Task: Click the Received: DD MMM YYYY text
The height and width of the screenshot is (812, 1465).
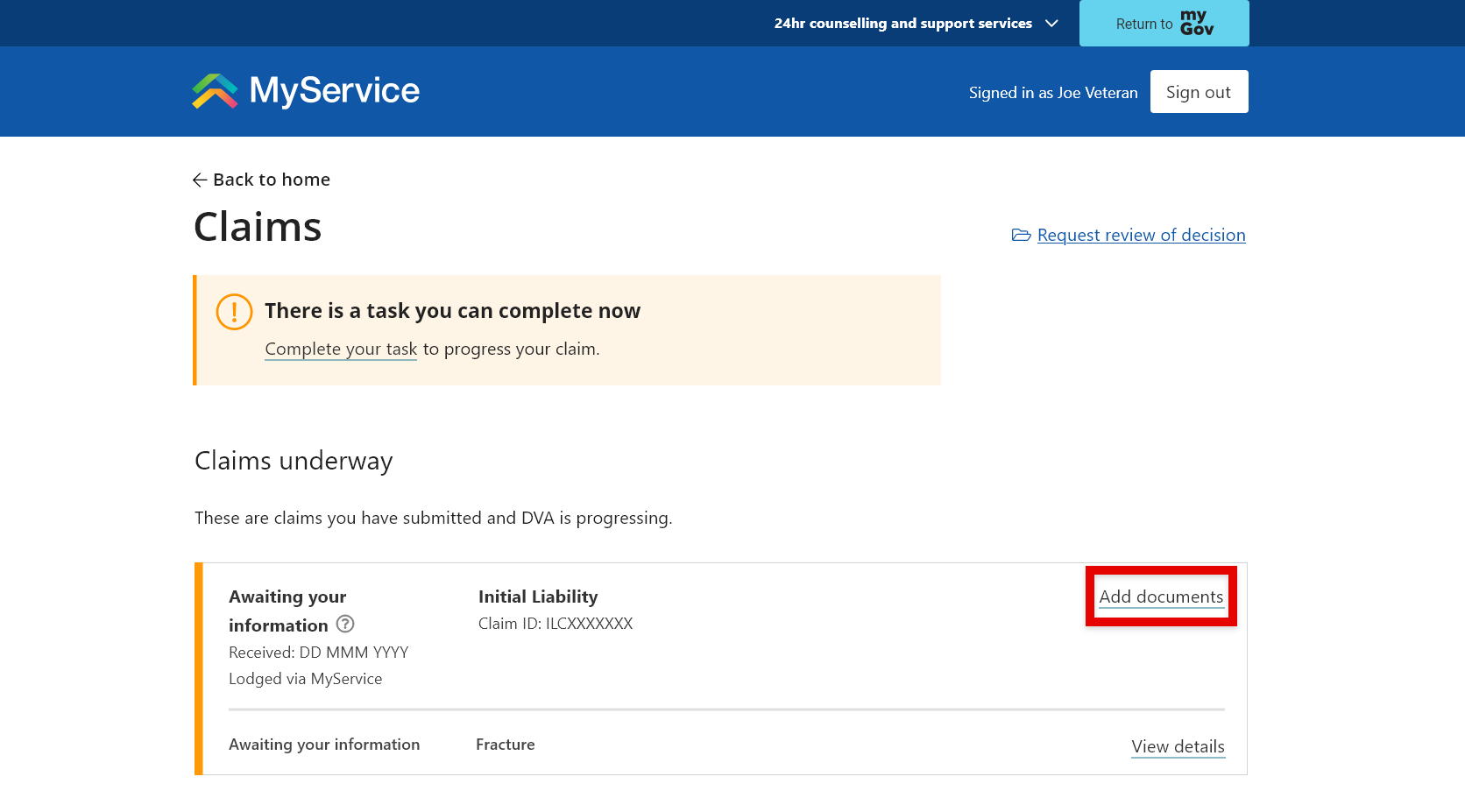Action: [x=318, y=653]
